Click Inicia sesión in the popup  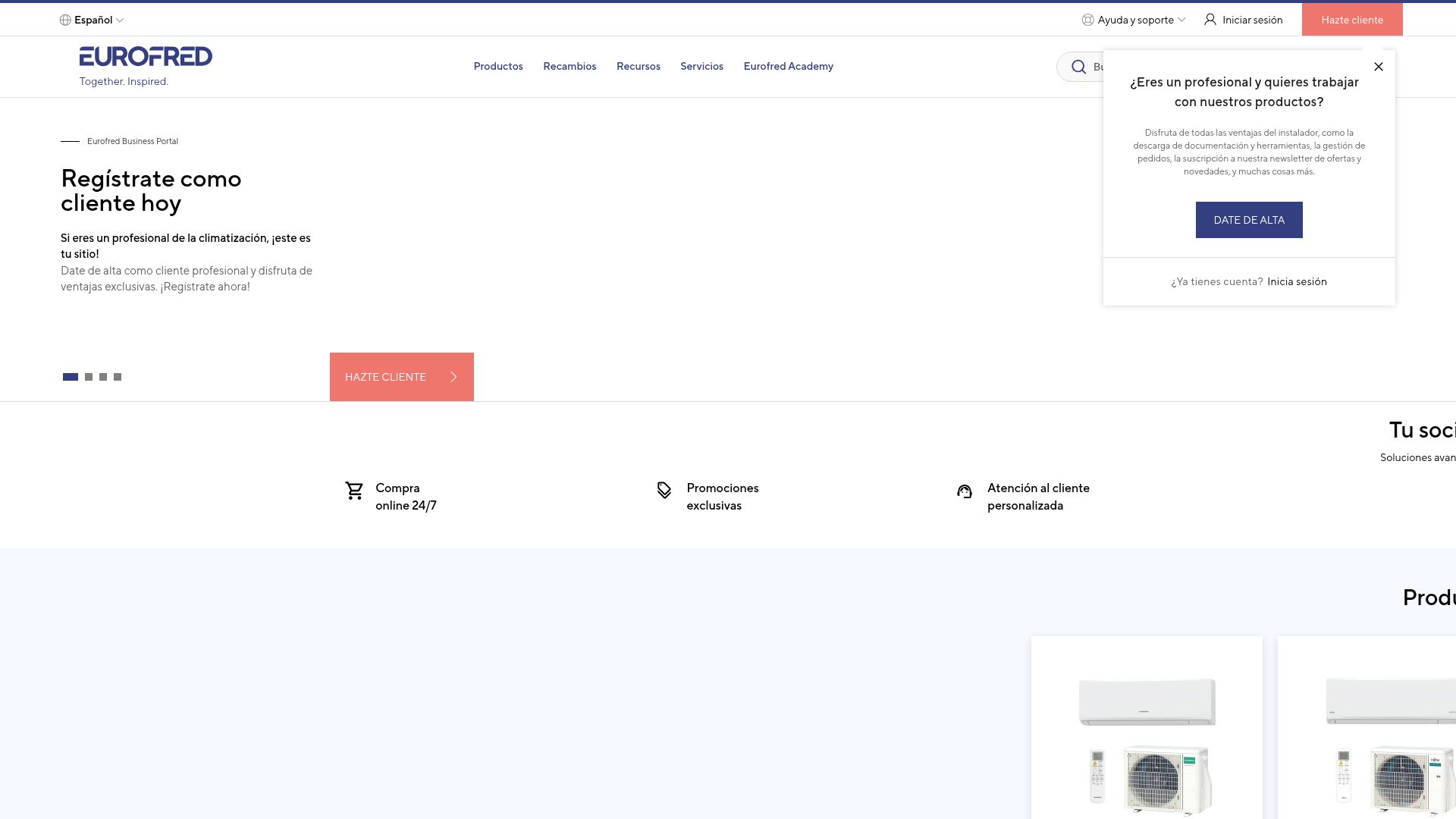pyautogui.click(x=1297, y=282)
